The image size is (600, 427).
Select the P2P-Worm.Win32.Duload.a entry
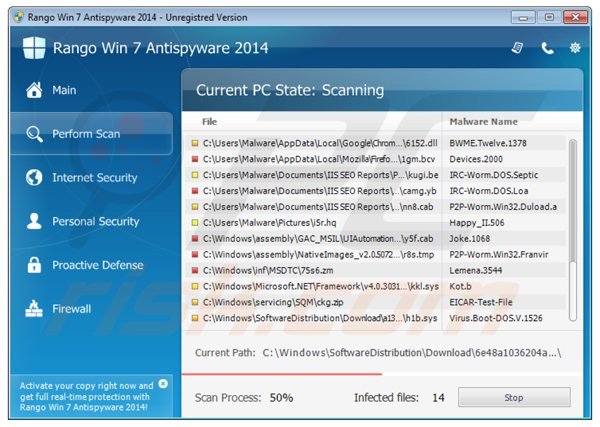pos(503,207)
